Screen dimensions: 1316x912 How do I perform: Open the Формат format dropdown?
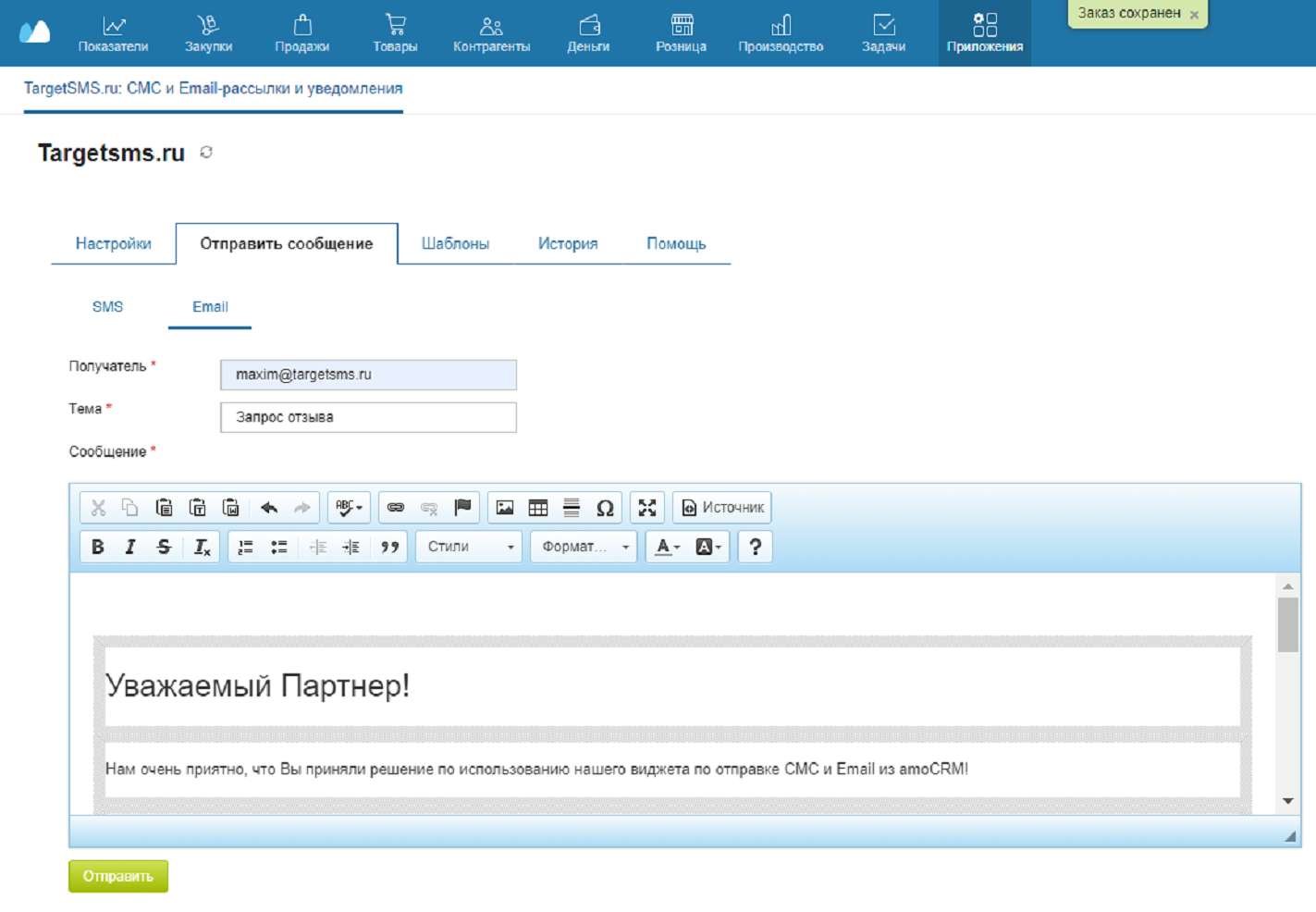coord(584,547)
